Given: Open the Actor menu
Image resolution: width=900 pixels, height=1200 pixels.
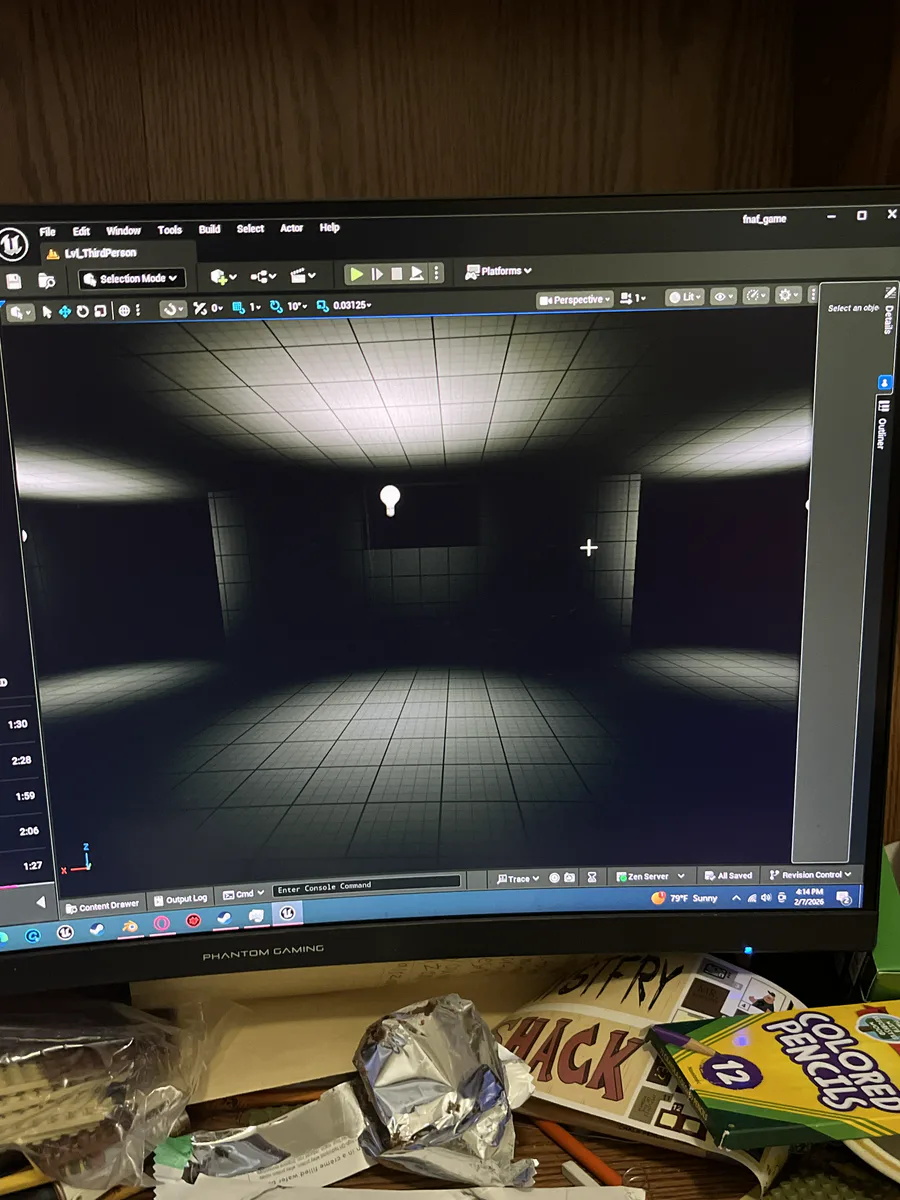Looking at the screenshot, I should tap(291, 228).
